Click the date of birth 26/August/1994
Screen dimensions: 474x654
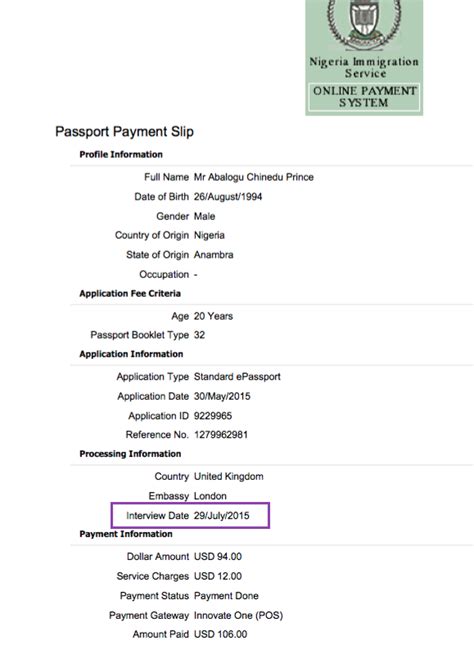[228, 197]
